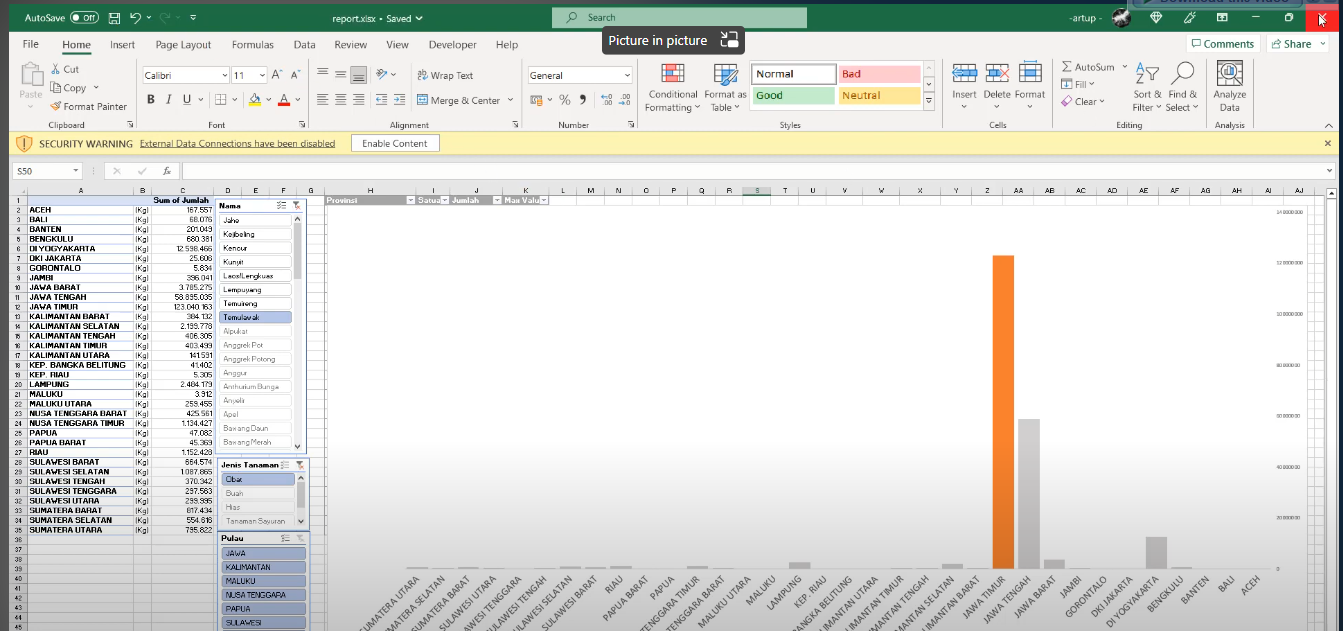The image size is (1343, 631).
Task: Click the Sort & Filter icon
Action: click(1148, 75)
